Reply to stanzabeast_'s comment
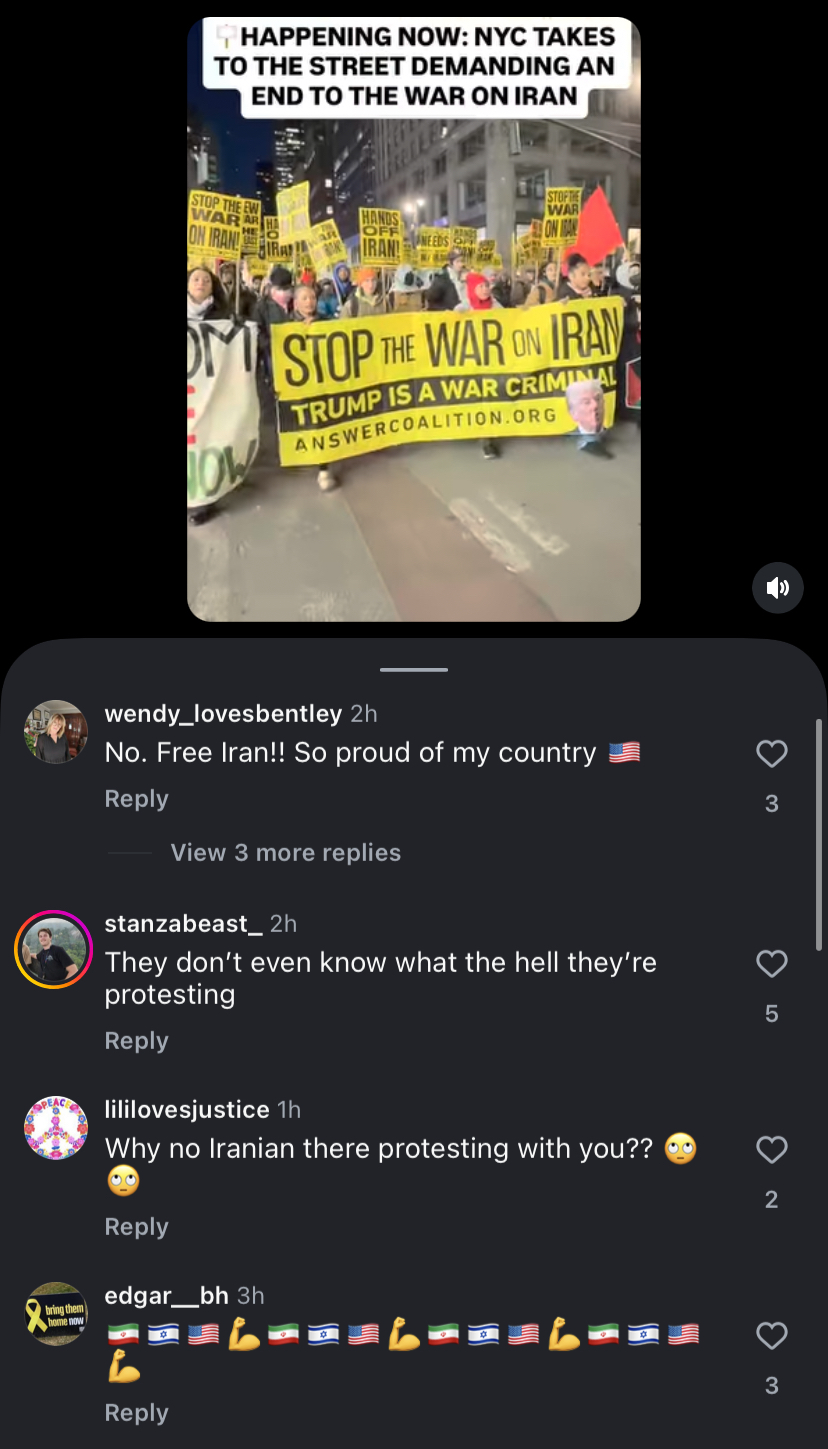 (137, 1041)
